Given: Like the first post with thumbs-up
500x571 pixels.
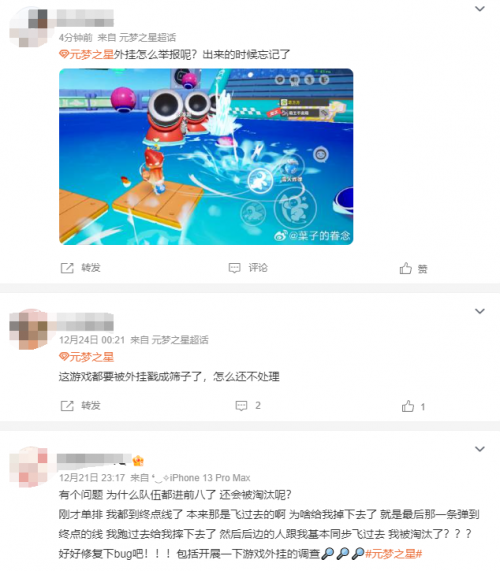Looking at the screenshot, I should (x=406, y=268).
